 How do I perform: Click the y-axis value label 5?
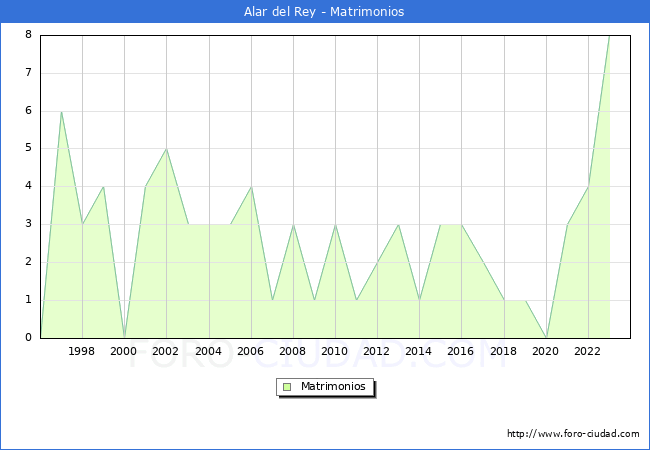[x=28, y=148]
